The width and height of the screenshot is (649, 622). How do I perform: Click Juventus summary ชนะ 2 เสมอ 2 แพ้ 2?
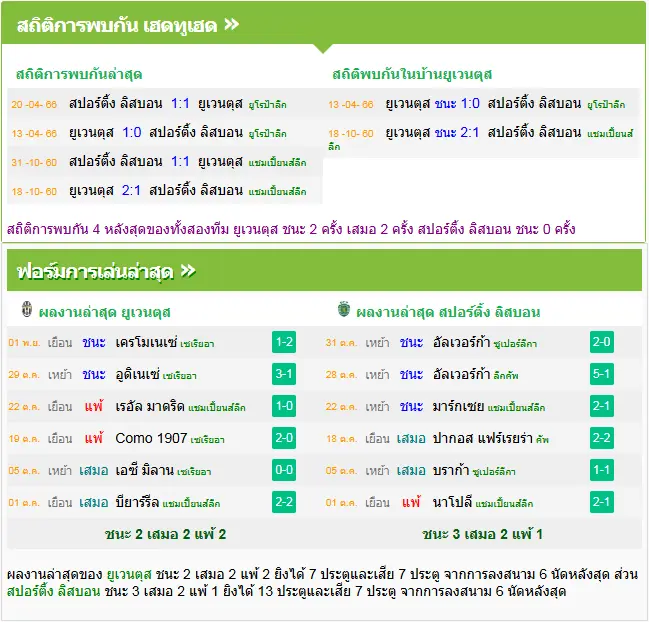(166, 534)
